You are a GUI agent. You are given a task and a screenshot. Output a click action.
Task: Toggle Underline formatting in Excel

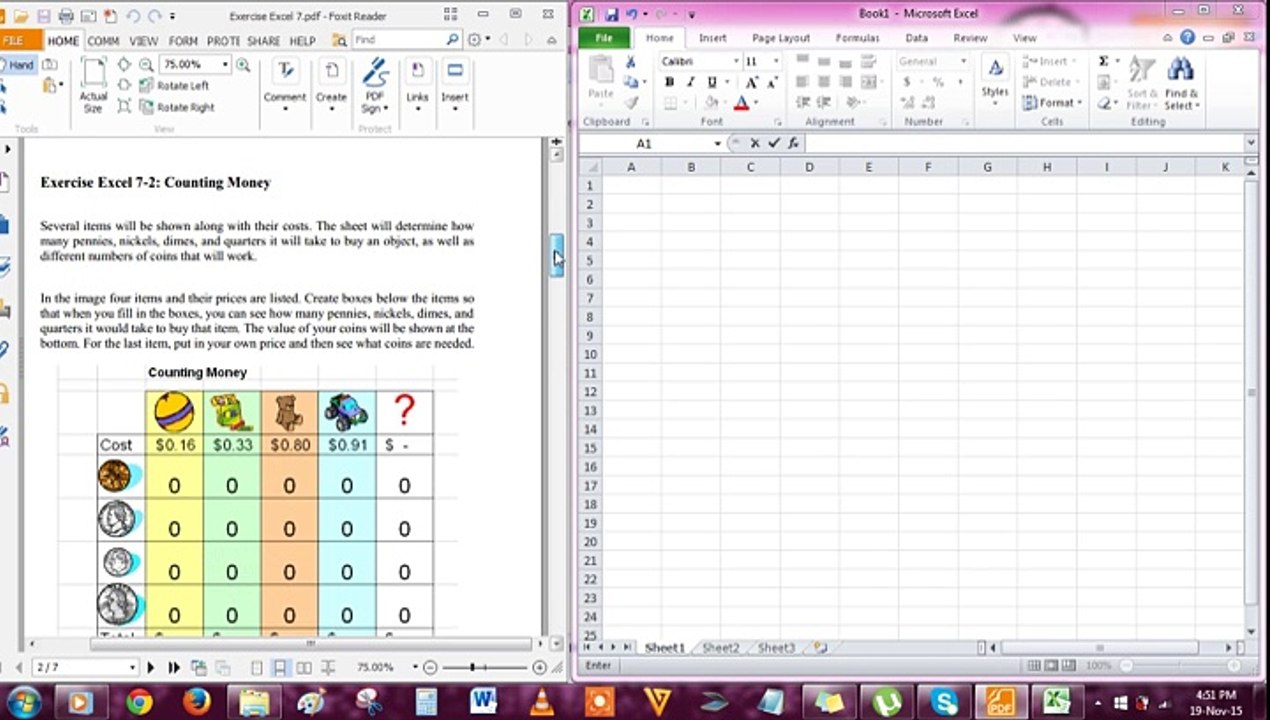point(712,82)
